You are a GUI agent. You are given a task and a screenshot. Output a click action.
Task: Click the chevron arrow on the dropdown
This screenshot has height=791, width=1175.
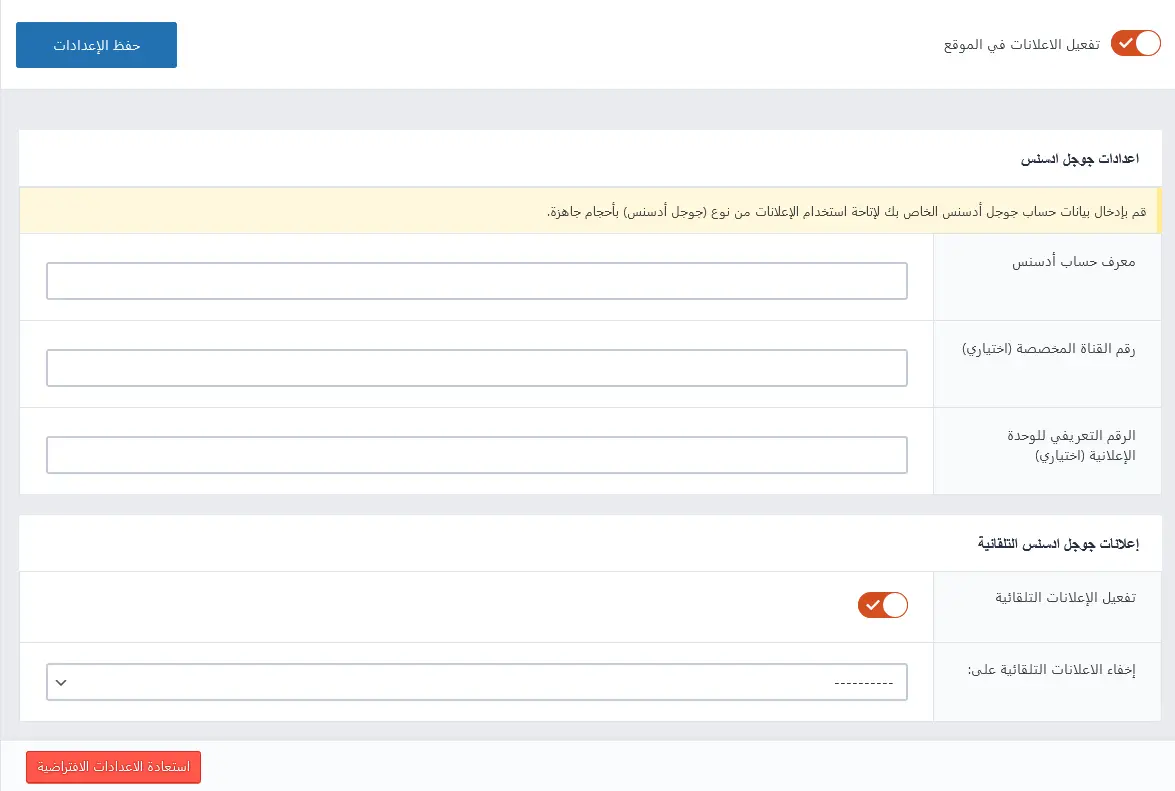pyautogui.click(x=61, y=682)
